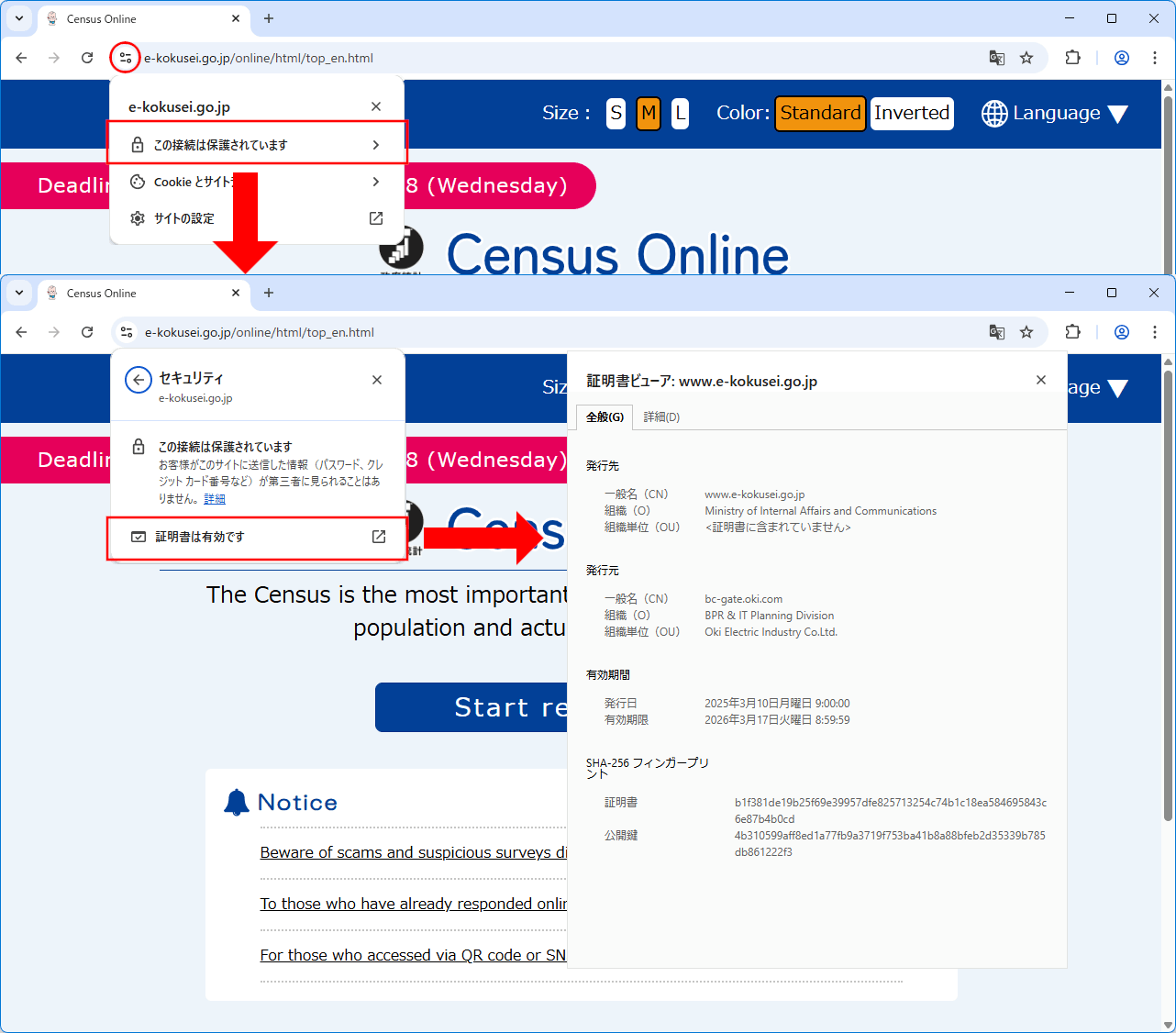Click the 証明書は有効です row
This screenshot has height=1033, width=1176.
tap(257, 538)
